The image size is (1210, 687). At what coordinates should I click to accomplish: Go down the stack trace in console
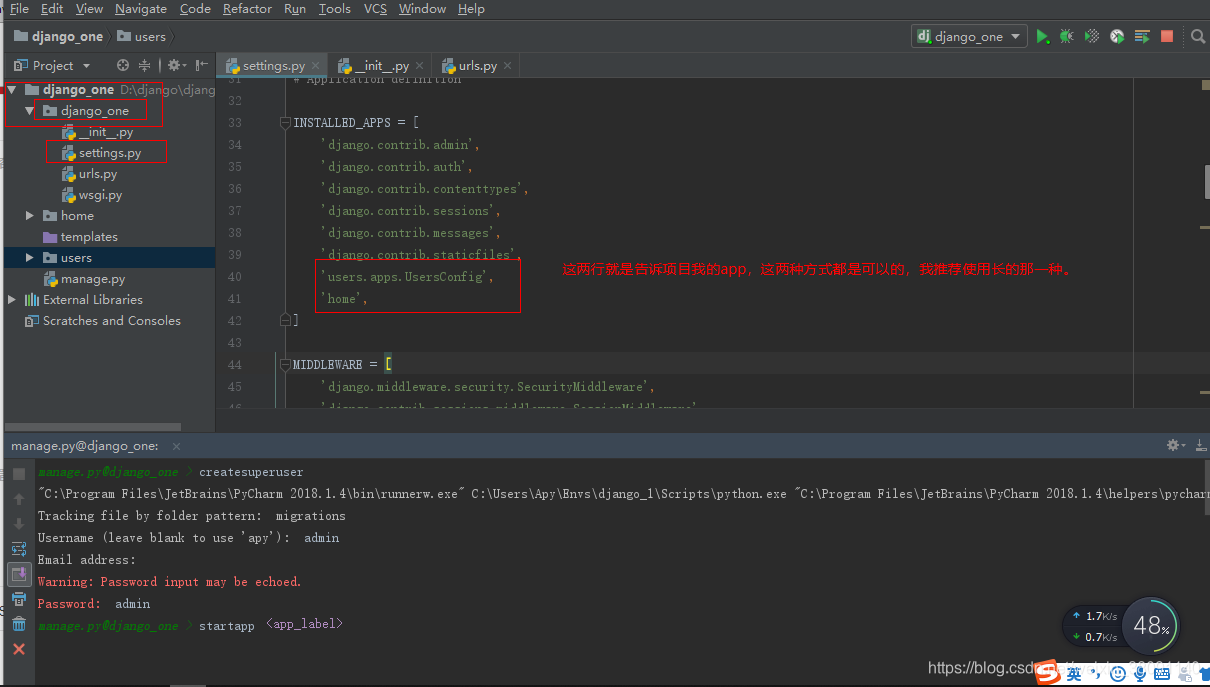click(x=19, y=524)
